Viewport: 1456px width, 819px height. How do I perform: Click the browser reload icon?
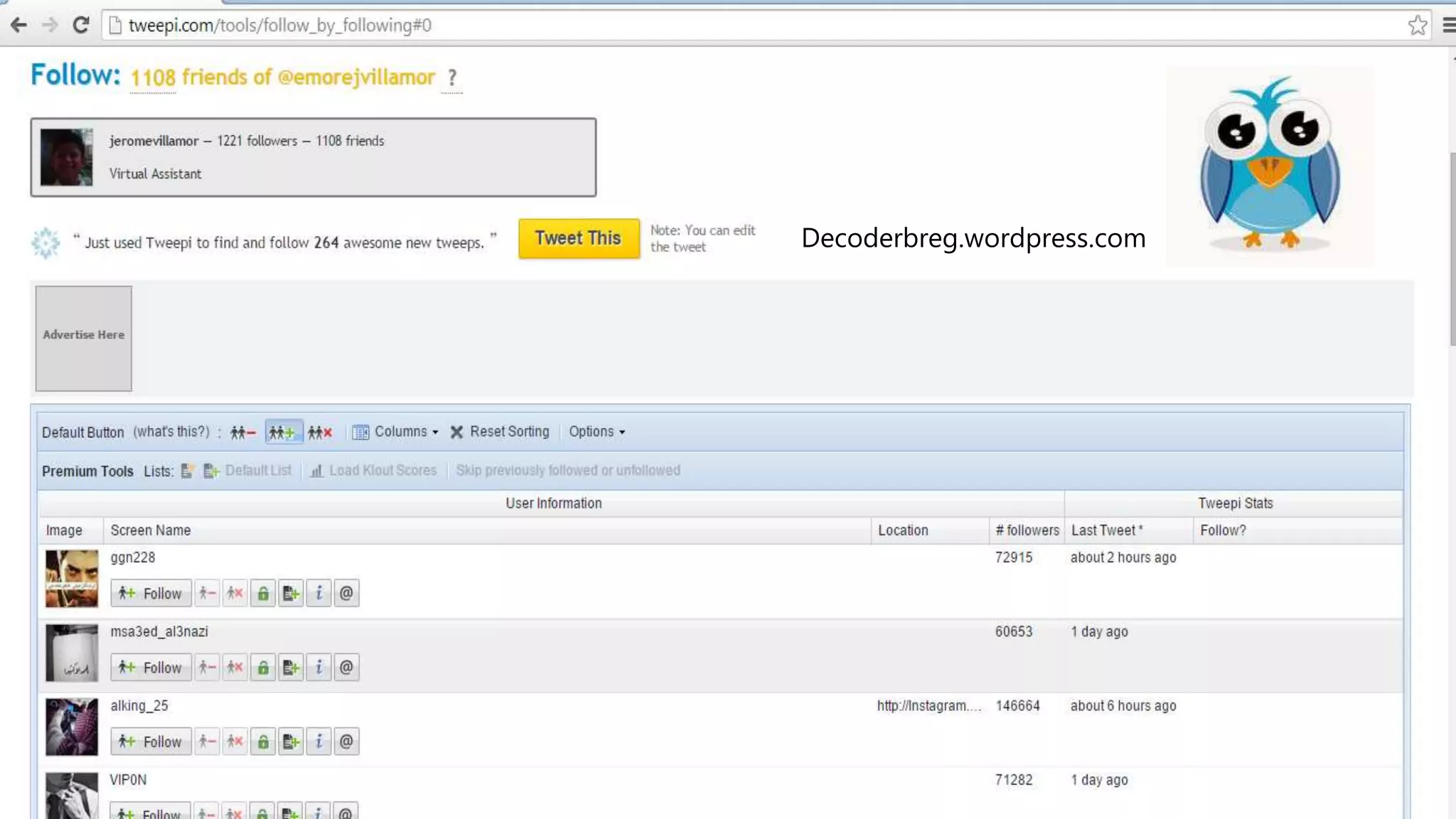click(x=80, y=26)
